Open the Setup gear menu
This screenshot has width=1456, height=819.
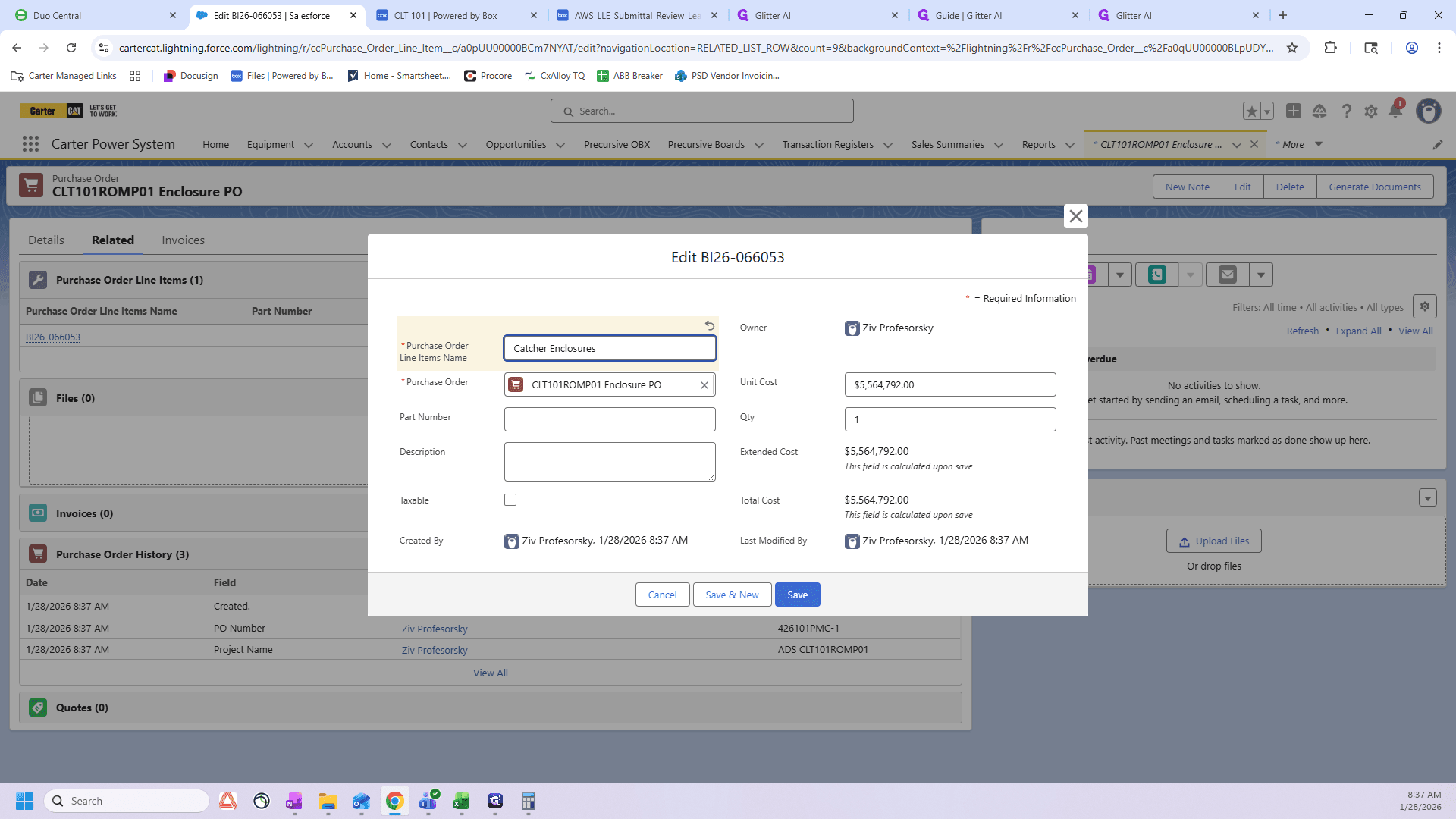click(x=1371, y=111)
